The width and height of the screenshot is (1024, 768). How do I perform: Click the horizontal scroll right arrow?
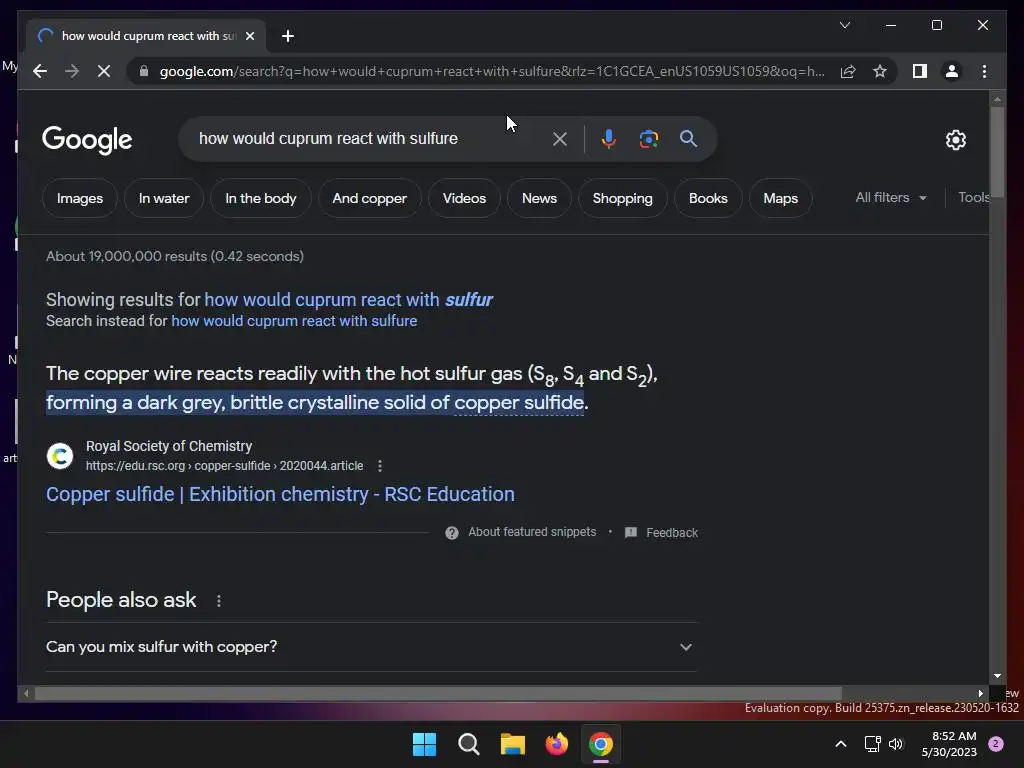click(980, 694)
